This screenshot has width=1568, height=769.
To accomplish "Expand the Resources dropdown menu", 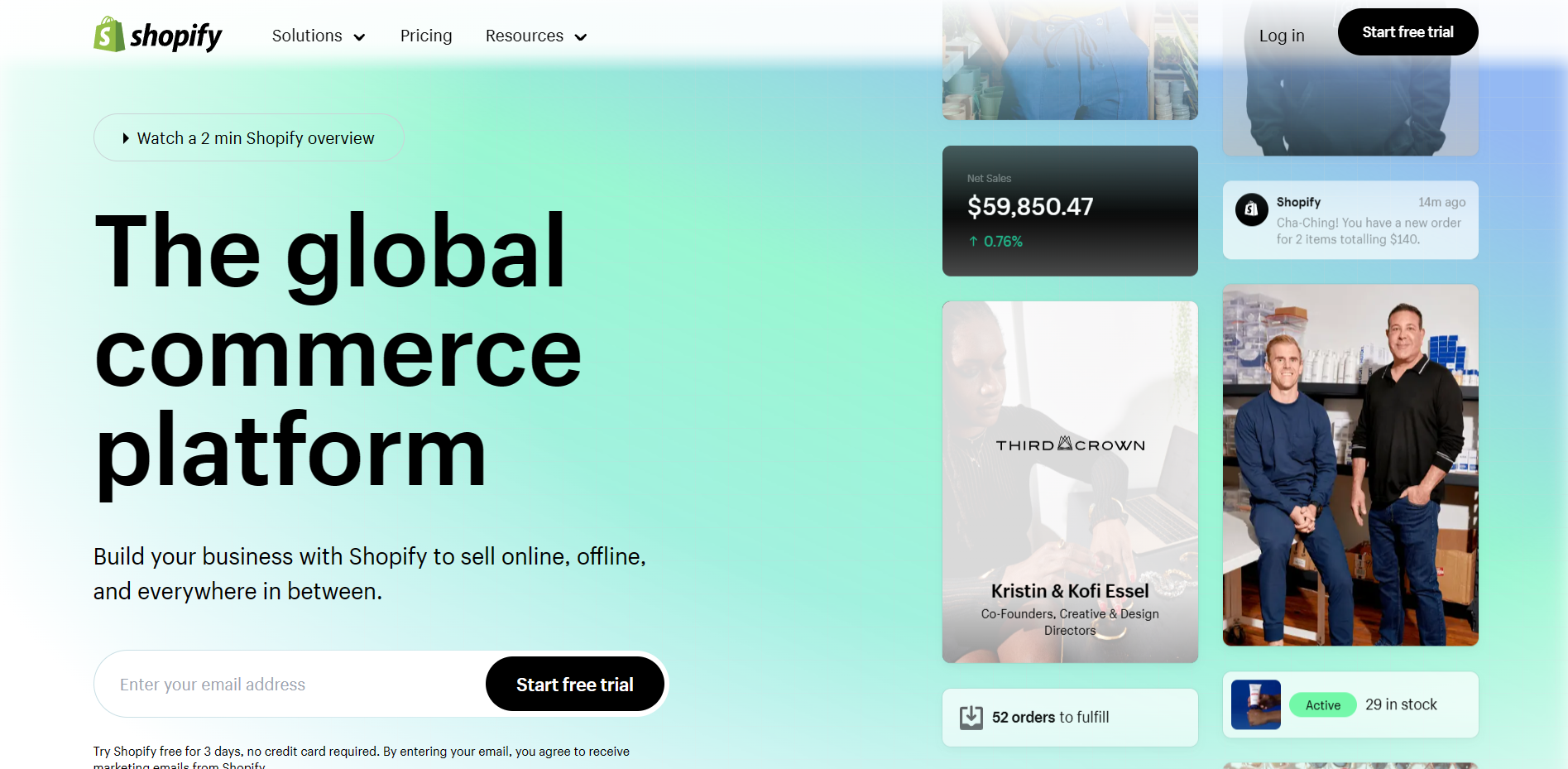I will coord(536,36).
